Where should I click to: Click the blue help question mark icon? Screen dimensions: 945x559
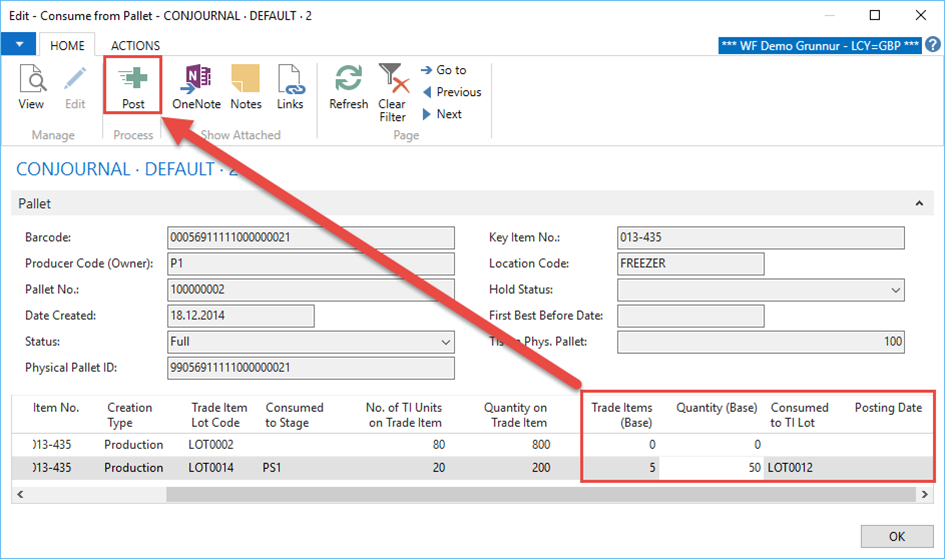coord(932,45)
